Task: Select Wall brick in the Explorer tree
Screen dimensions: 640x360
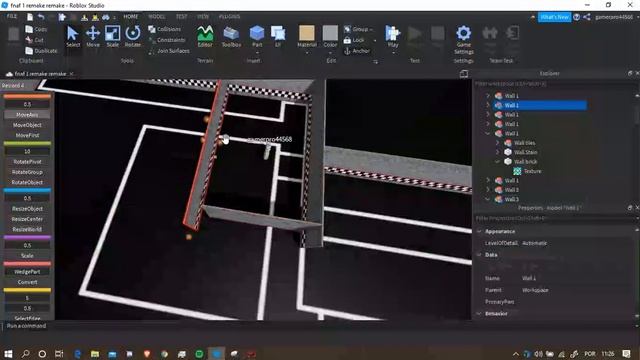Action: click(525, 162)
